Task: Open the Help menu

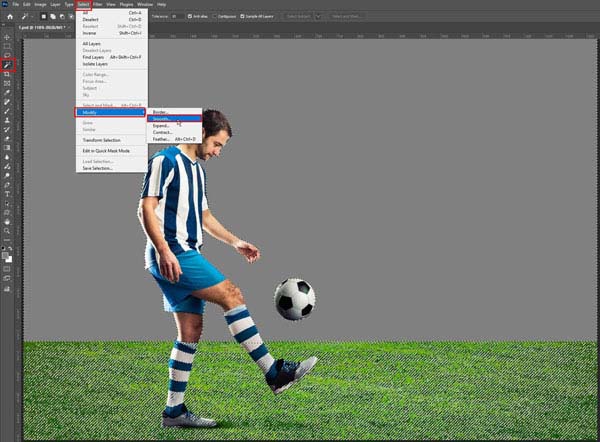Action: coord(161,5)
